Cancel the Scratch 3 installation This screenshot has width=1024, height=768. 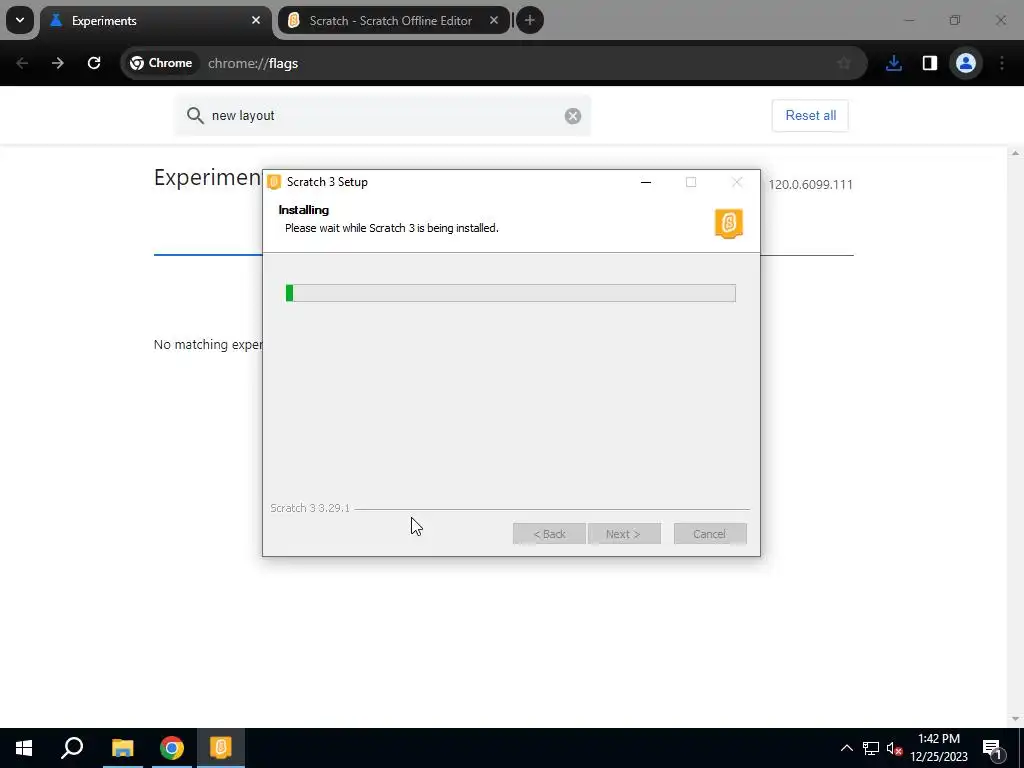[710, 534]
